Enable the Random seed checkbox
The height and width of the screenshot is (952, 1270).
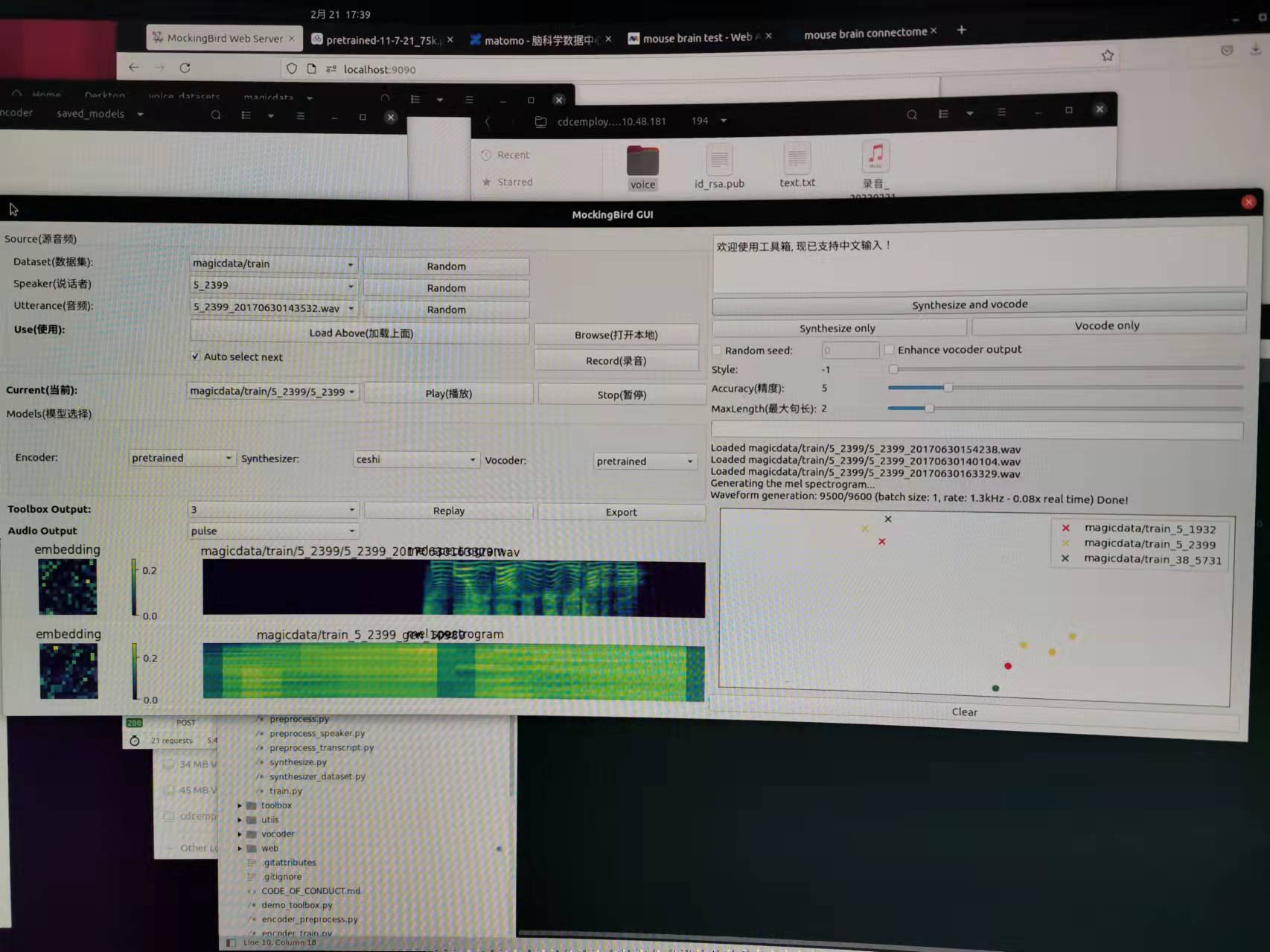pyautogui.click(x=718, y=350)
